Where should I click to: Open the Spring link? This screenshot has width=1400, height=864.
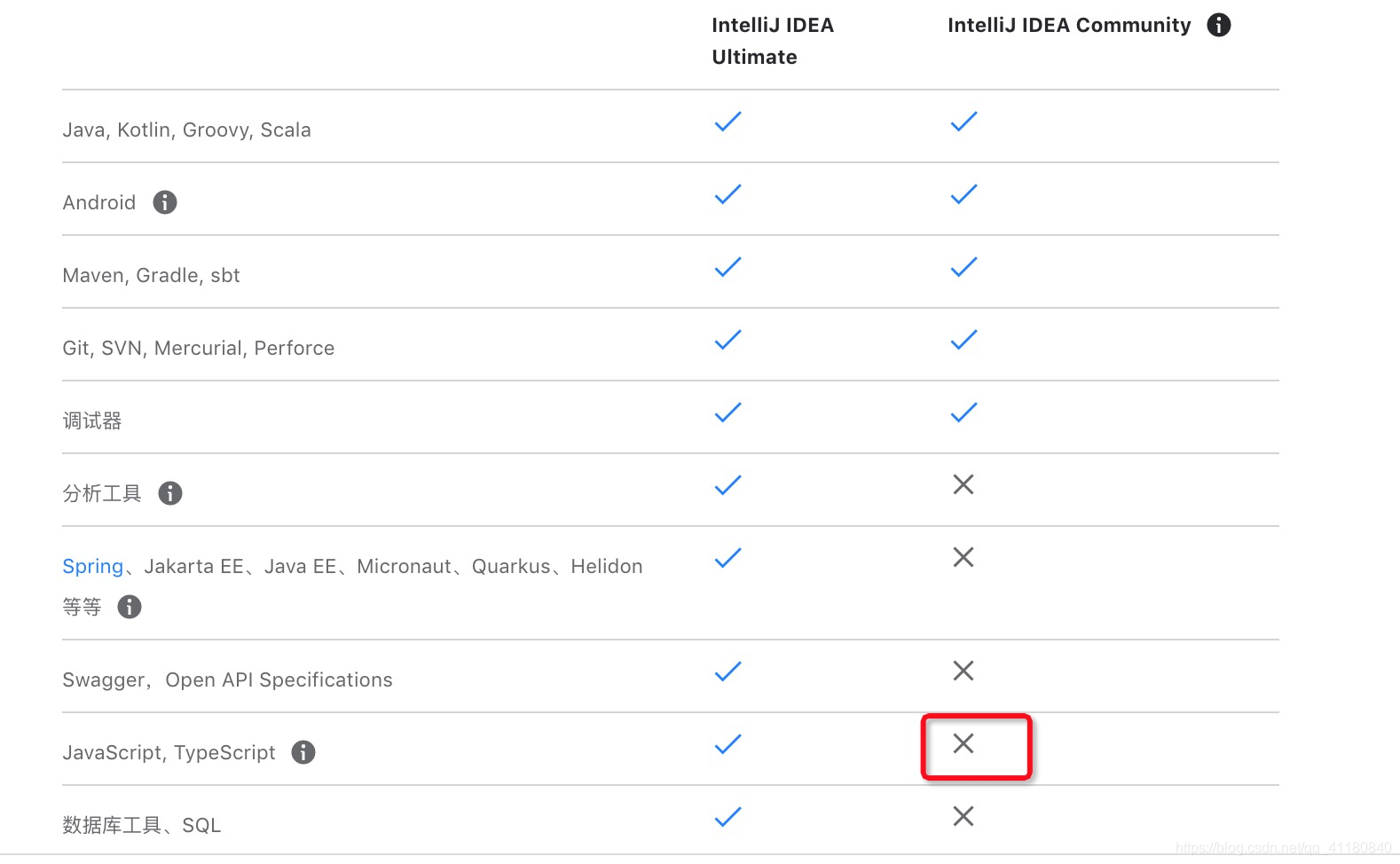point(92,566)
